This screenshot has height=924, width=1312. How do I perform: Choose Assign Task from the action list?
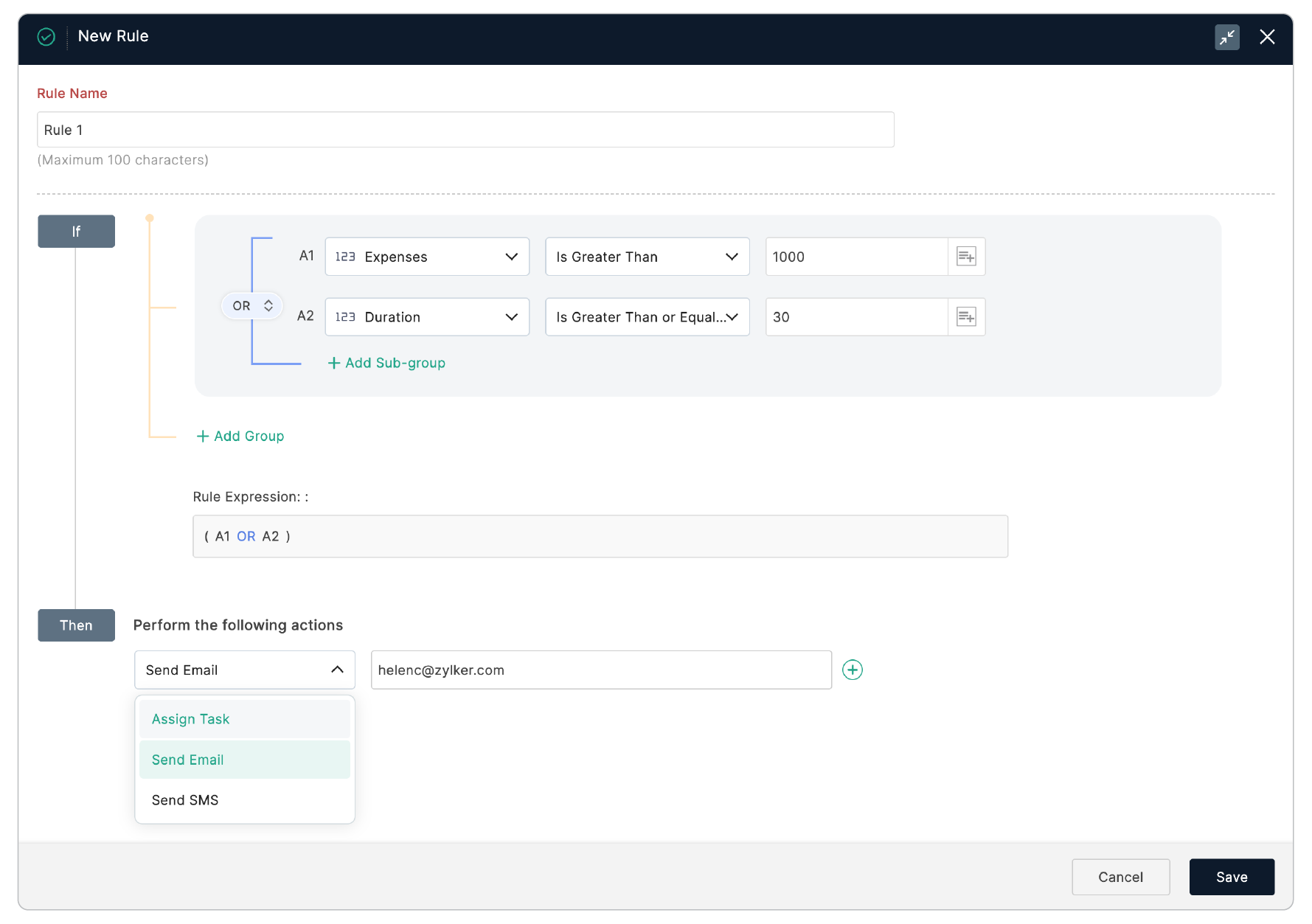coord(245,719)
